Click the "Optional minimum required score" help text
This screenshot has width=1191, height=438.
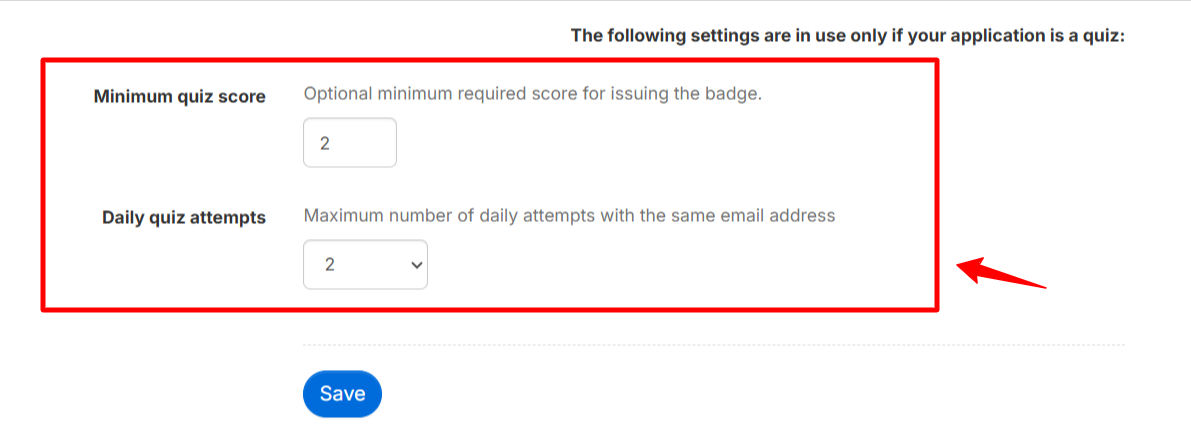[532, 95]
